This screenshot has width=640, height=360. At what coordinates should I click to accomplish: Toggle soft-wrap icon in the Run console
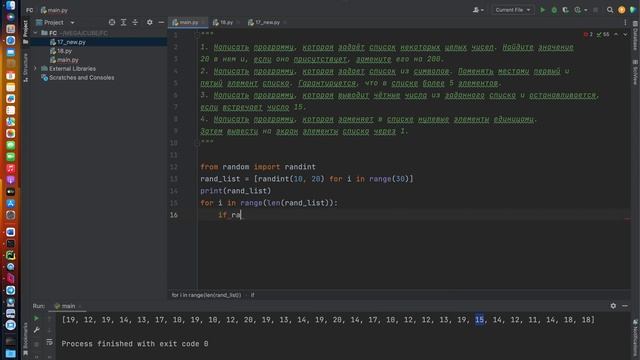(x=49, y=342)
